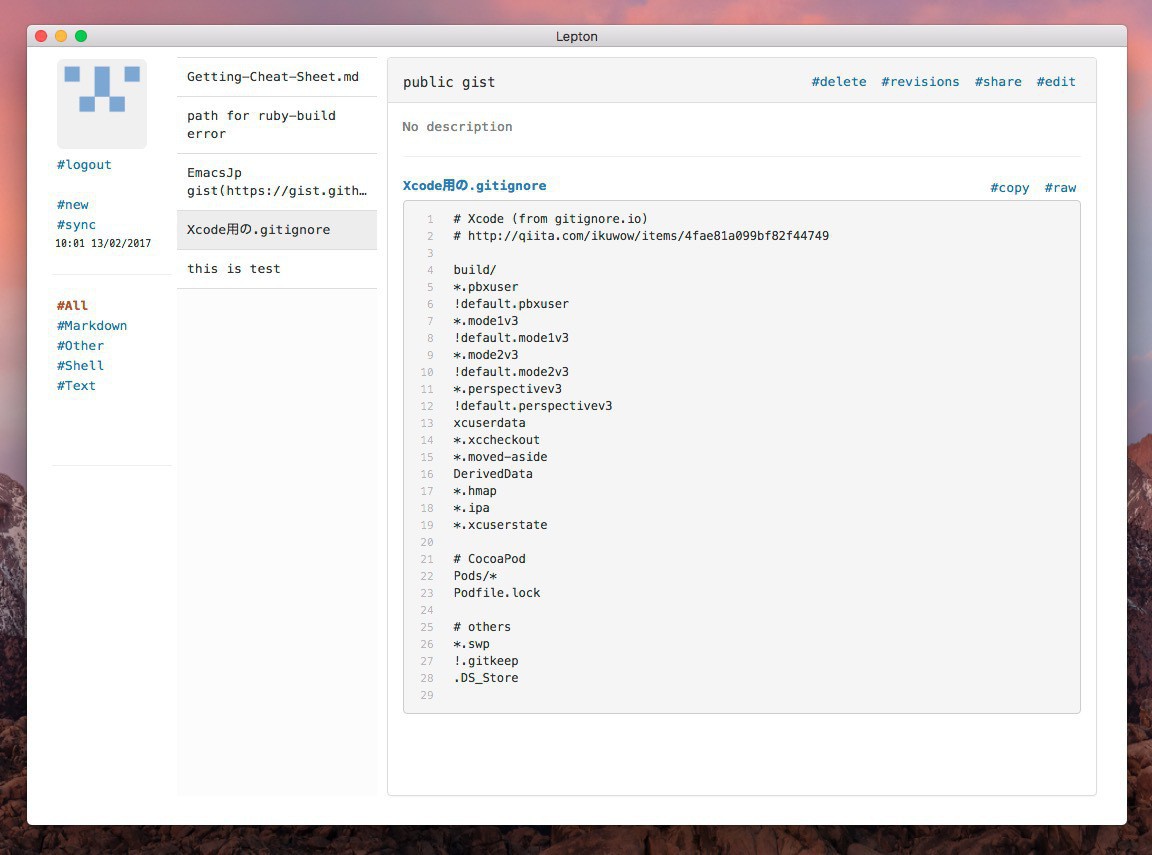Image resolution: width=1152 pixels, height=855 pixels.
Task: Log out using the #logout link
Action: [84, 165]
